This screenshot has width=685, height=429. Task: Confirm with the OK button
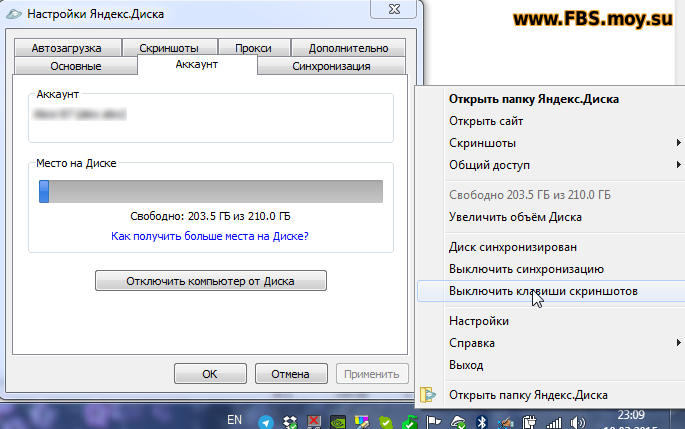(210, 374)
